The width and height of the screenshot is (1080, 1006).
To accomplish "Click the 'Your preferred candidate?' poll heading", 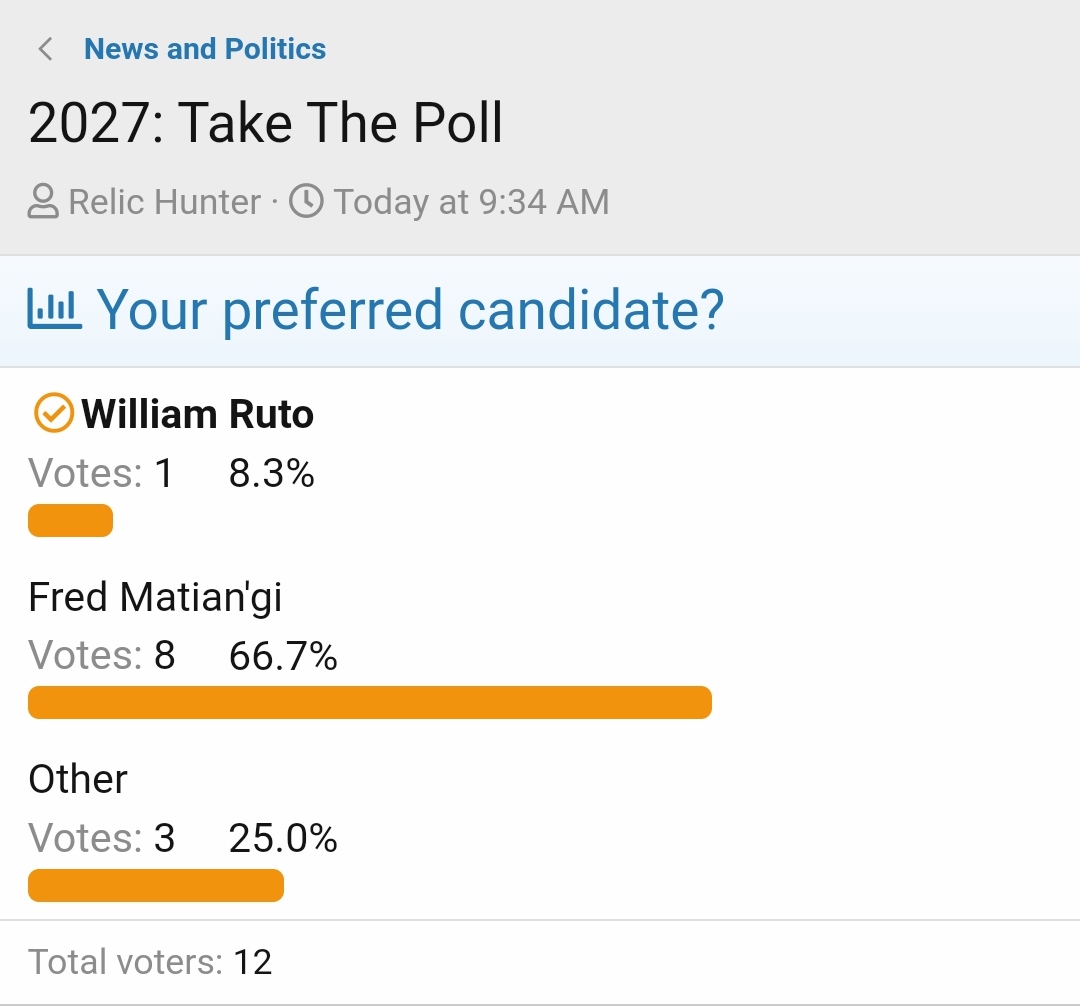I will click(411, 309).
